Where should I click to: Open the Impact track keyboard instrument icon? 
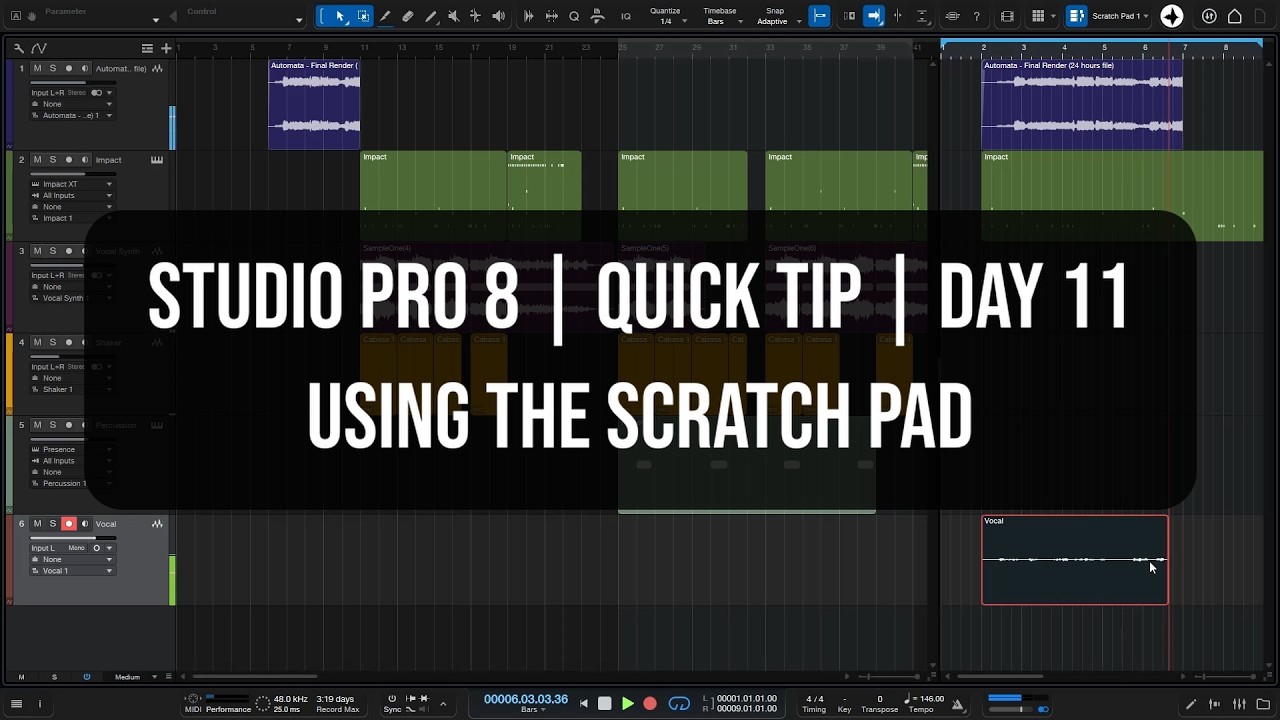[x=157, y=160]
